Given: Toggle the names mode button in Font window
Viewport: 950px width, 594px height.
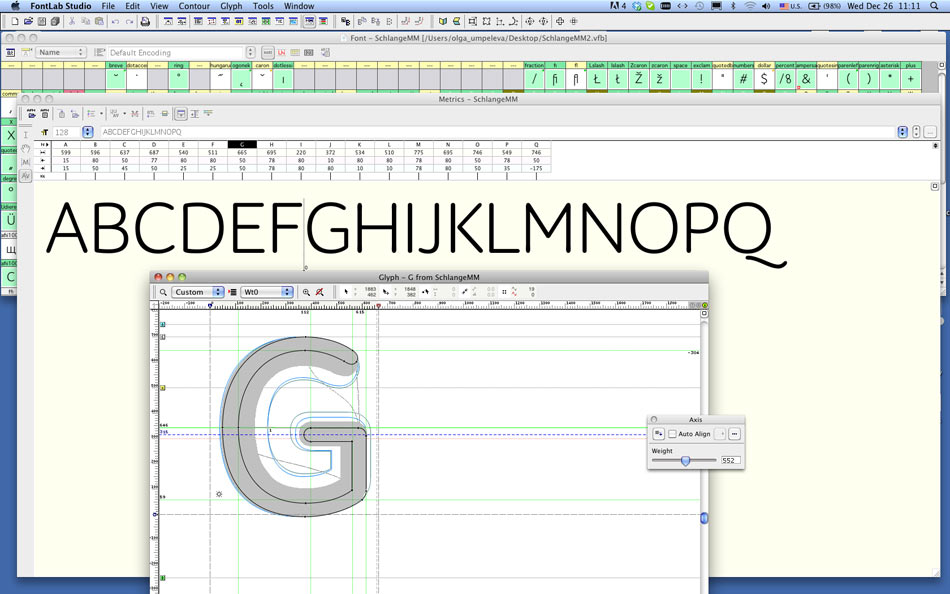Looking at the screenshot, I should coord(267,53).
